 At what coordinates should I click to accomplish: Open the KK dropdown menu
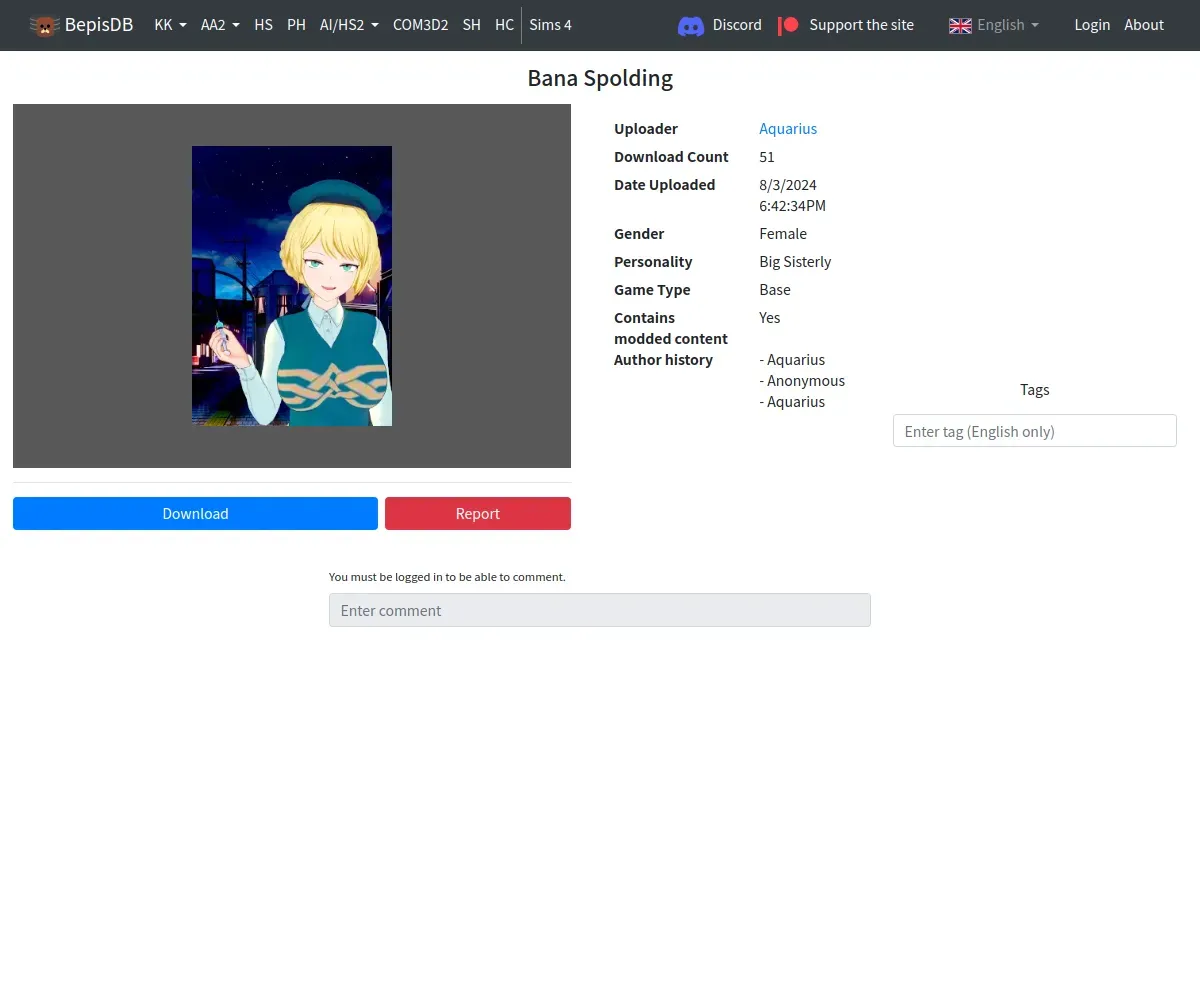click(x=170, y=25)
